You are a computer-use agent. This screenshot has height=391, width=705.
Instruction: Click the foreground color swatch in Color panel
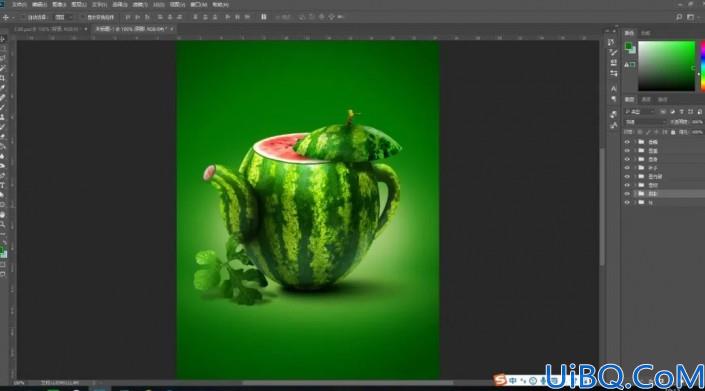628,46
